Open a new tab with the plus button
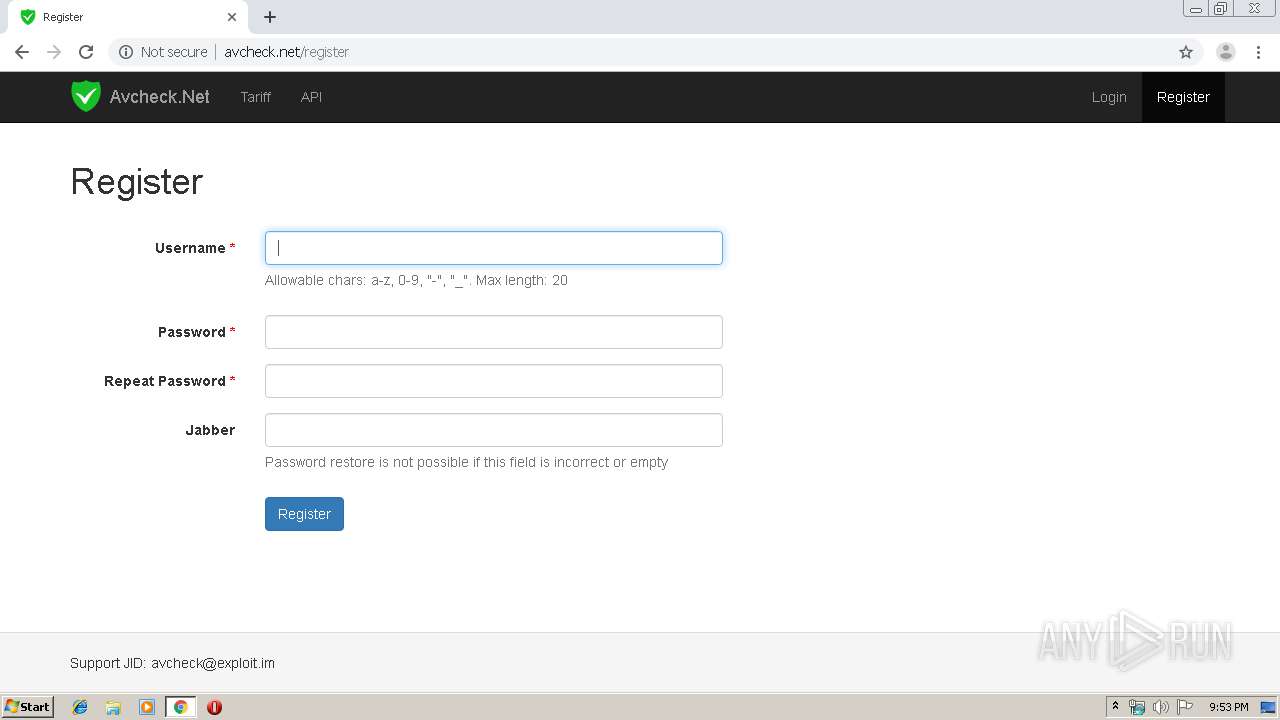This screenshot has width=1280, height=720. [270, 17]
